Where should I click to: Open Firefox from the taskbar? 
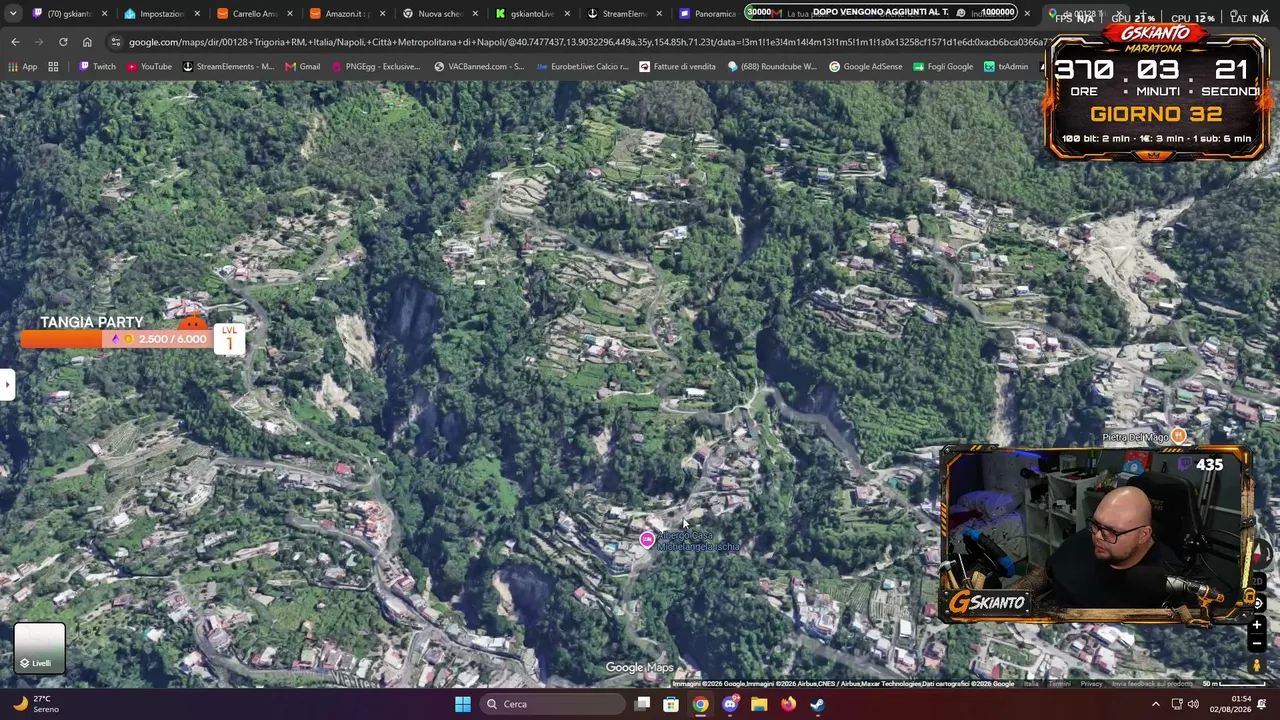pos(788,704)
